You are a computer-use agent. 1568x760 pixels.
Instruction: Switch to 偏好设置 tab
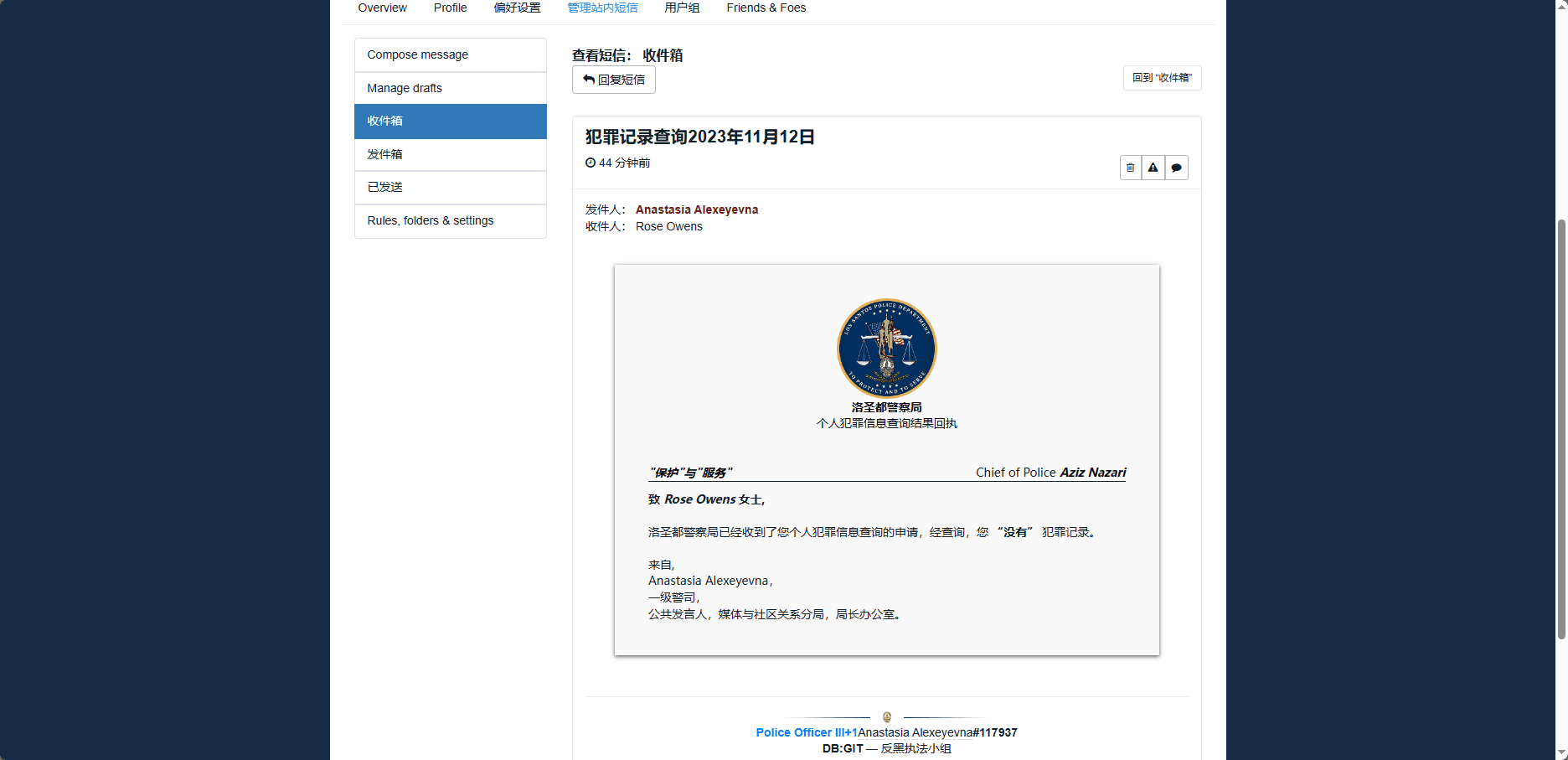(518, 8)
